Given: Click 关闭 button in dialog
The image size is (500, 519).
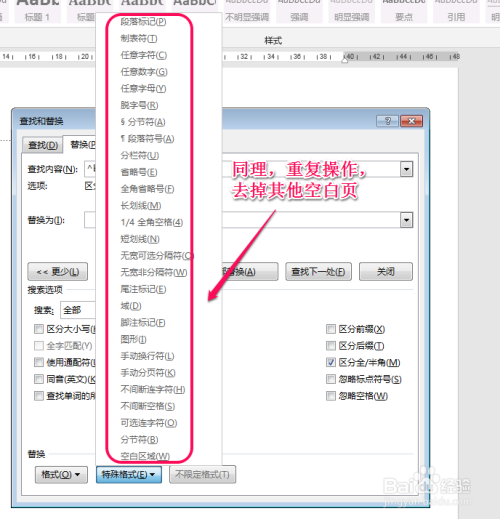Looking at the screenshot, I should (x=386, y=272).
